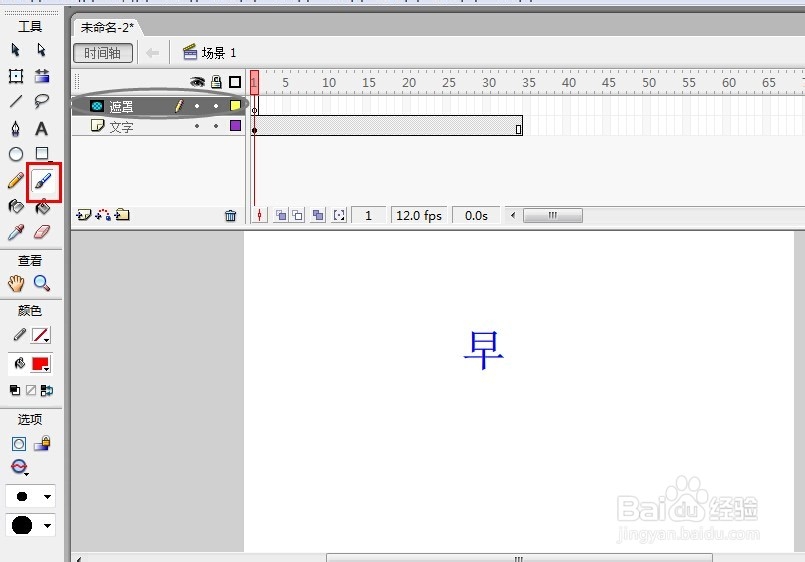Click the paint bucket fill color icon
This screenshot has height=562, width=805.
pyautogui.click(x=20, y=363)
